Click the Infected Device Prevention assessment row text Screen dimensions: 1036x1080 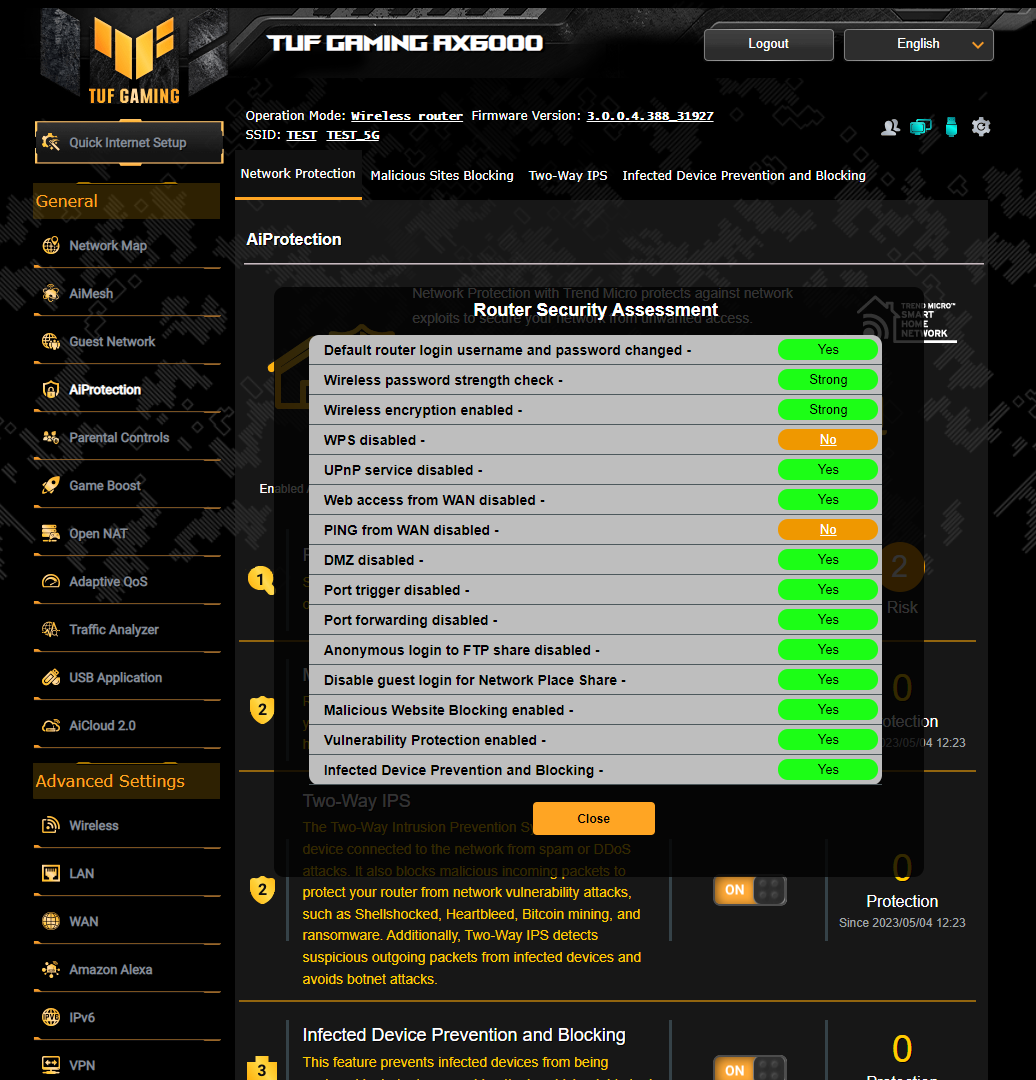point(464,770)
